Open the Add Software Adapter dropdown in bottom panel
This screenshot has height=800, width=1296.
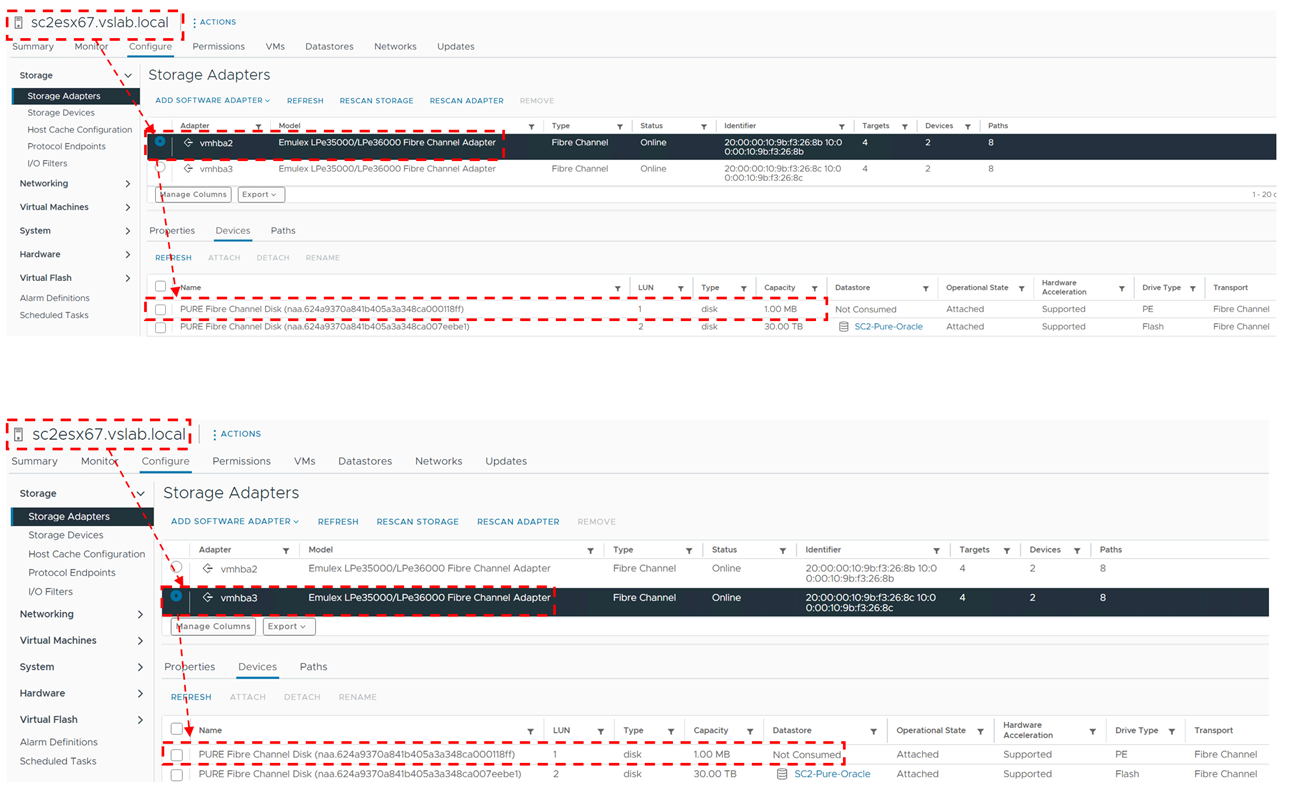click(235, 522)
